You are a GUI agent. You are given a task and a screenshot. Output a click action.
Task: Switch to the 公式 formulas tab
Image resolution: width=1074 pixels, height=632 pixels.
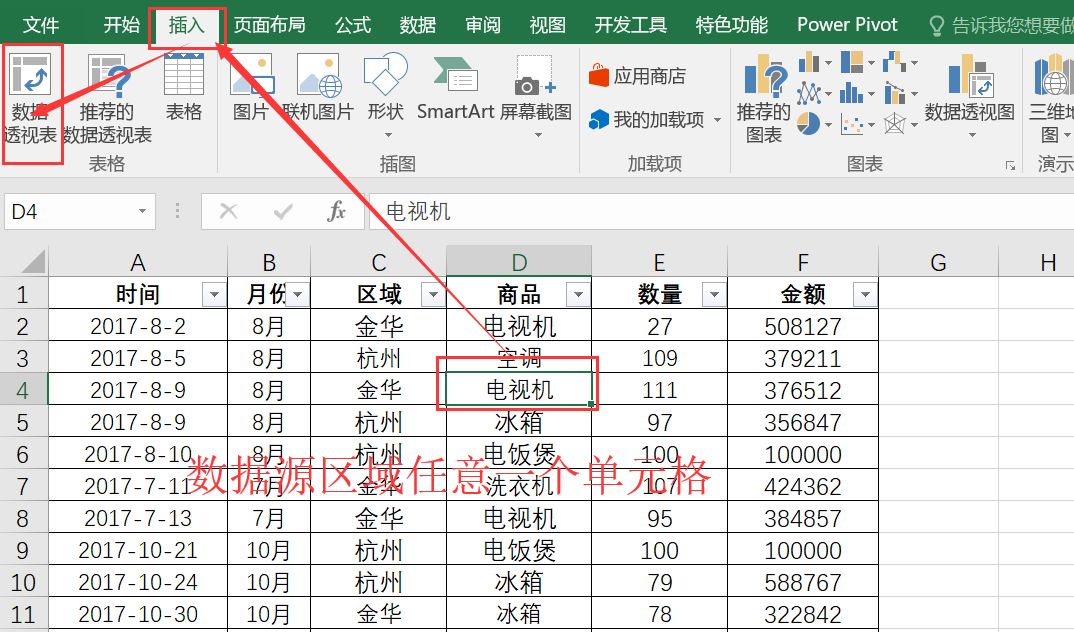353,25
